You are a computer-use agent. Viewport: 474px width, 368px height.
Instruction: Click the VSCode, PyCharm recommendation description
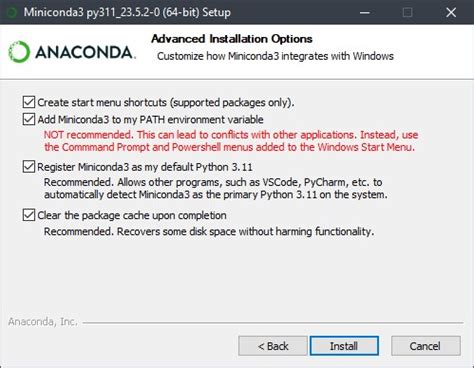[216, 188]
